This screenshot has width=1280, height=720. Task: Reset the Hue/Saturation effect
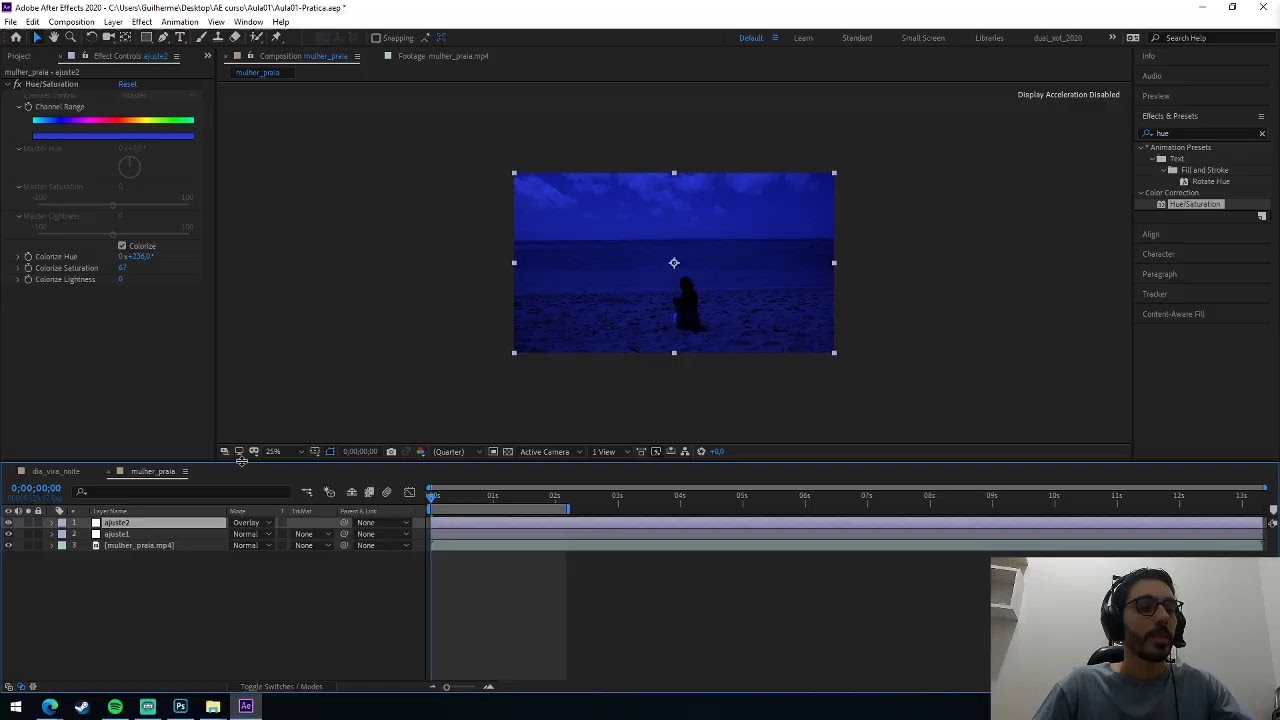[127, 84]
